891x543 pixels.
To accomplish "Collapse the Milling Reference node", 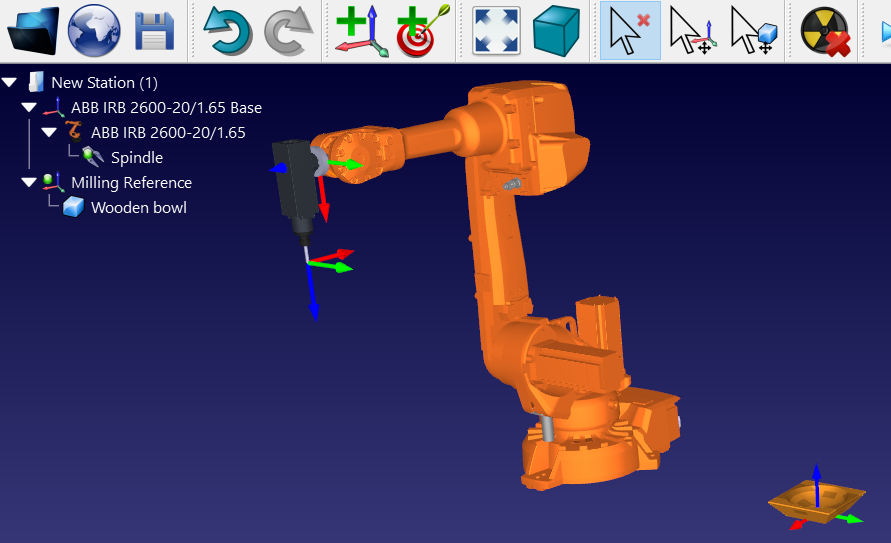I will point(29,182).
